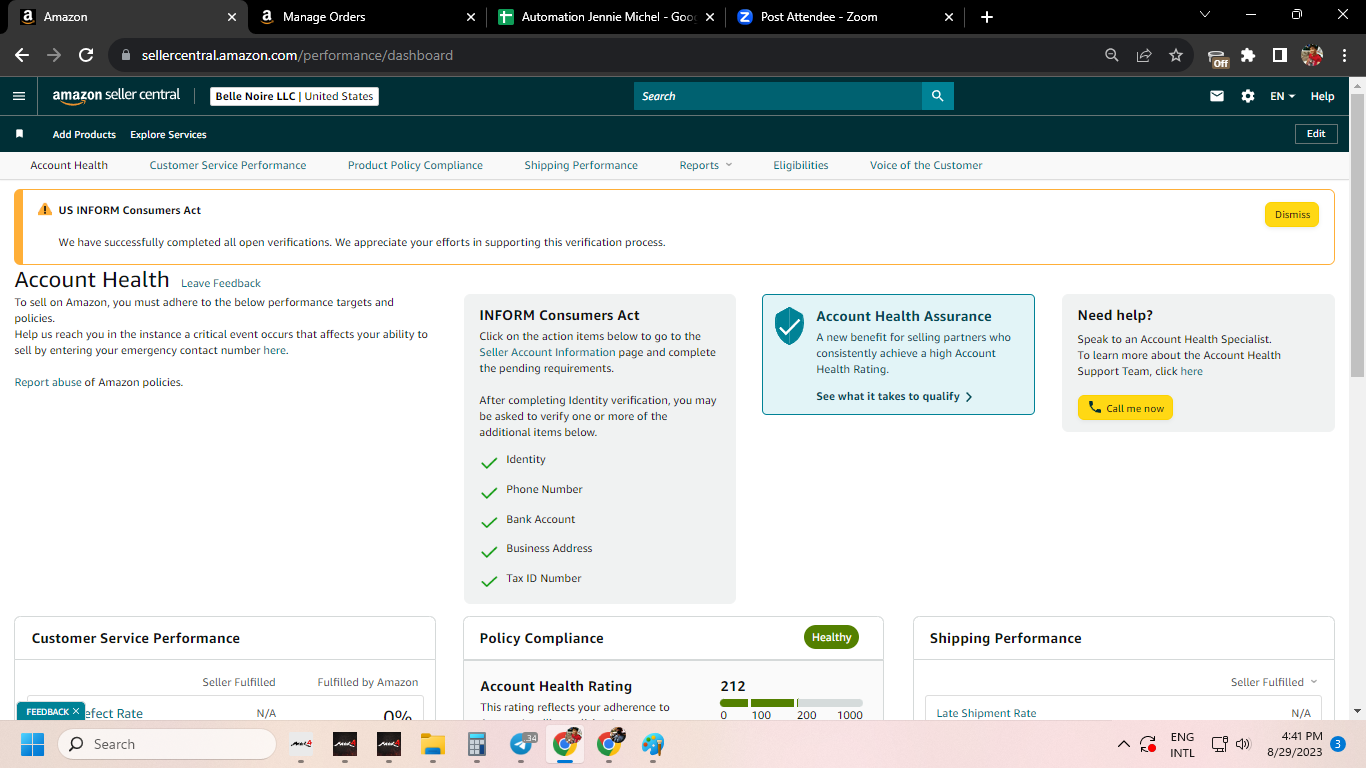Screen dimensions: 1366x768
Task: Open the messages envelope icon
Action: point(1217,96)
